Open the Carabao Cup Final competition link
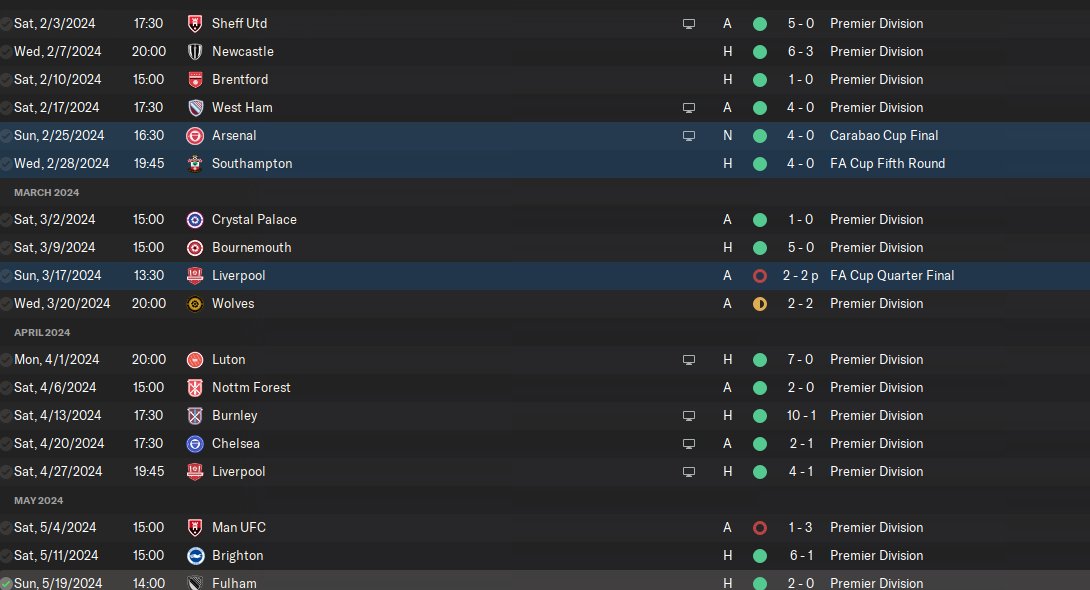Screen dimensions: 1090x590 [884, 136]
